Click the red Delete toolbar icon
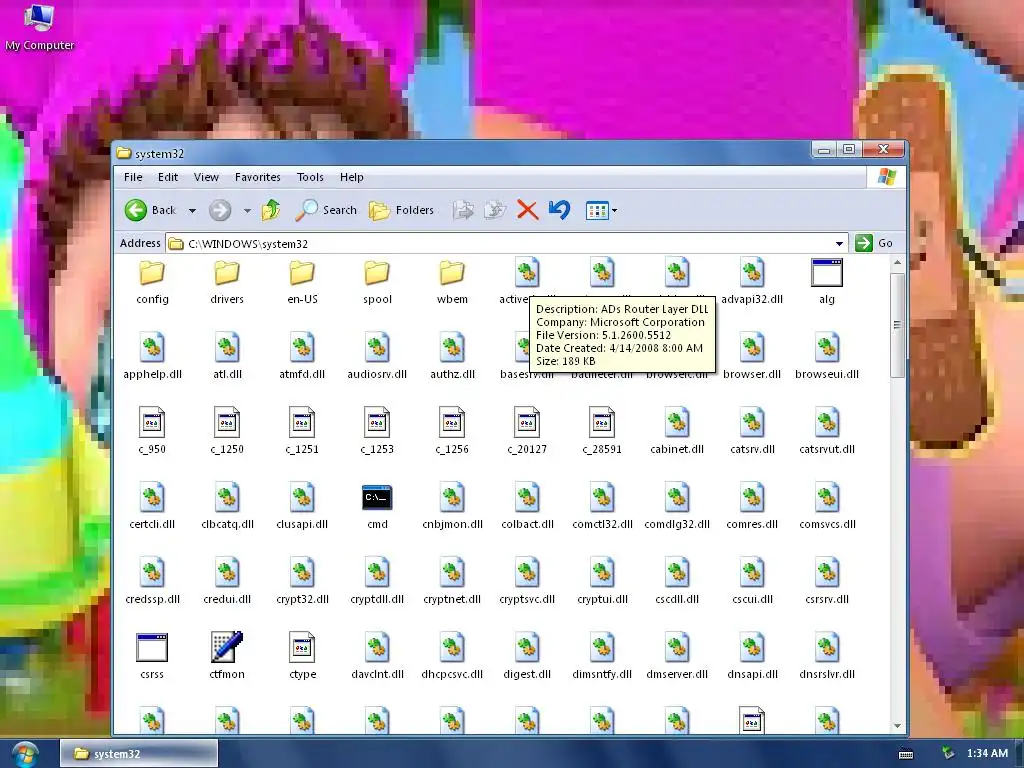 point(527,210)
